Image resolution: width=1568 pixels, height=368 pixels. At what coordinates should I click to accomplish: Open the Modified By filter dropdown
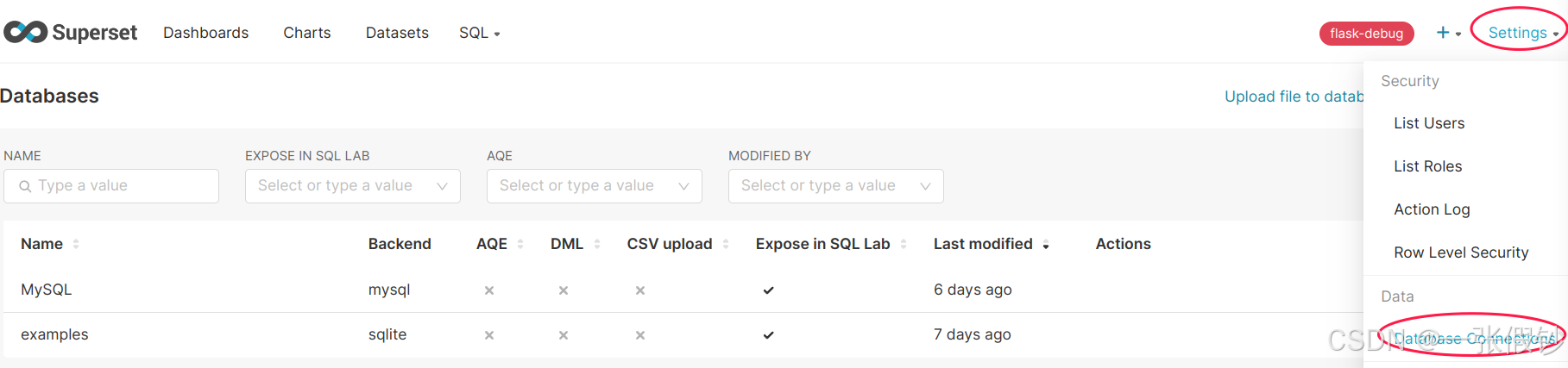coord(925,186)
